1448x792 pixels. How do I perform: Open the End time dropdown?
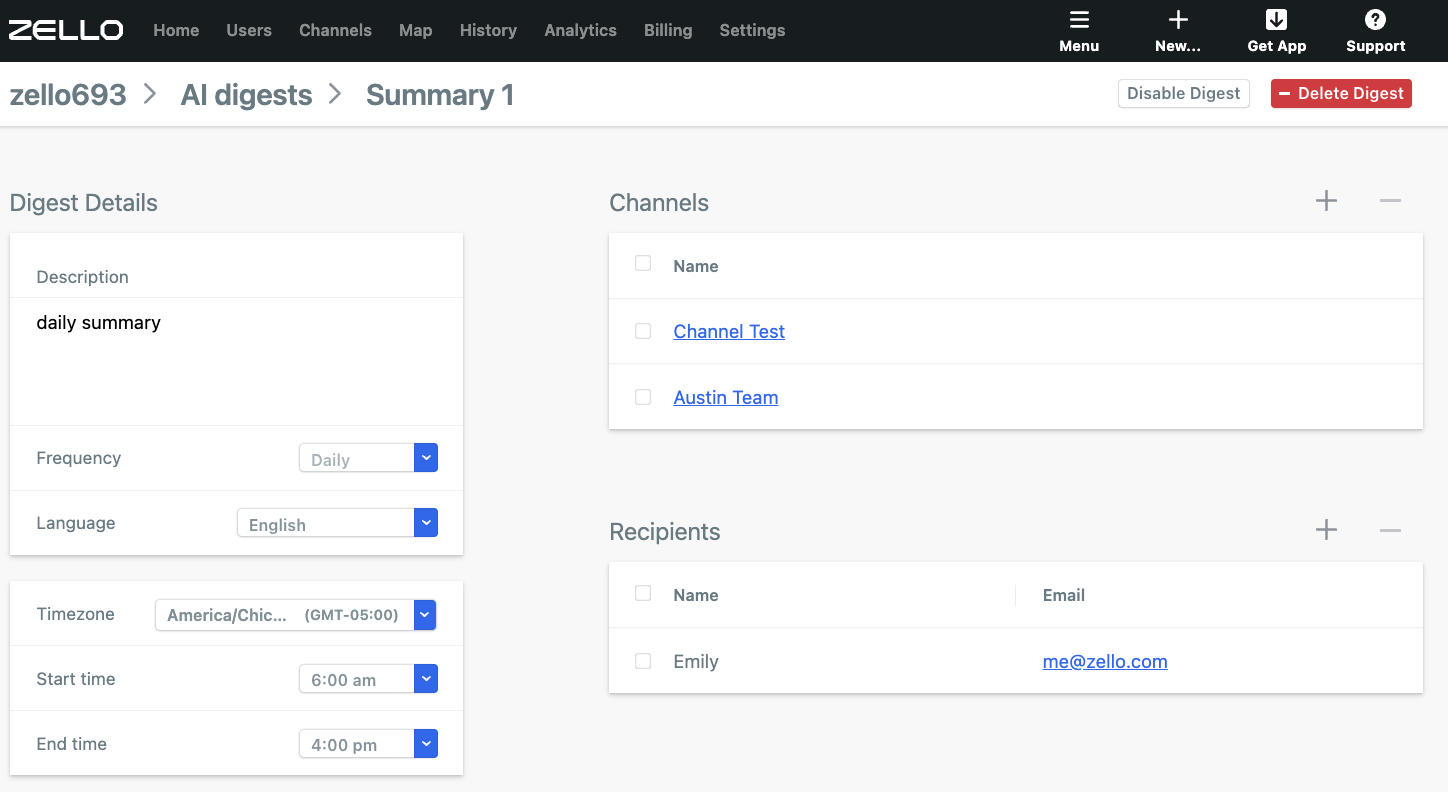368,744
